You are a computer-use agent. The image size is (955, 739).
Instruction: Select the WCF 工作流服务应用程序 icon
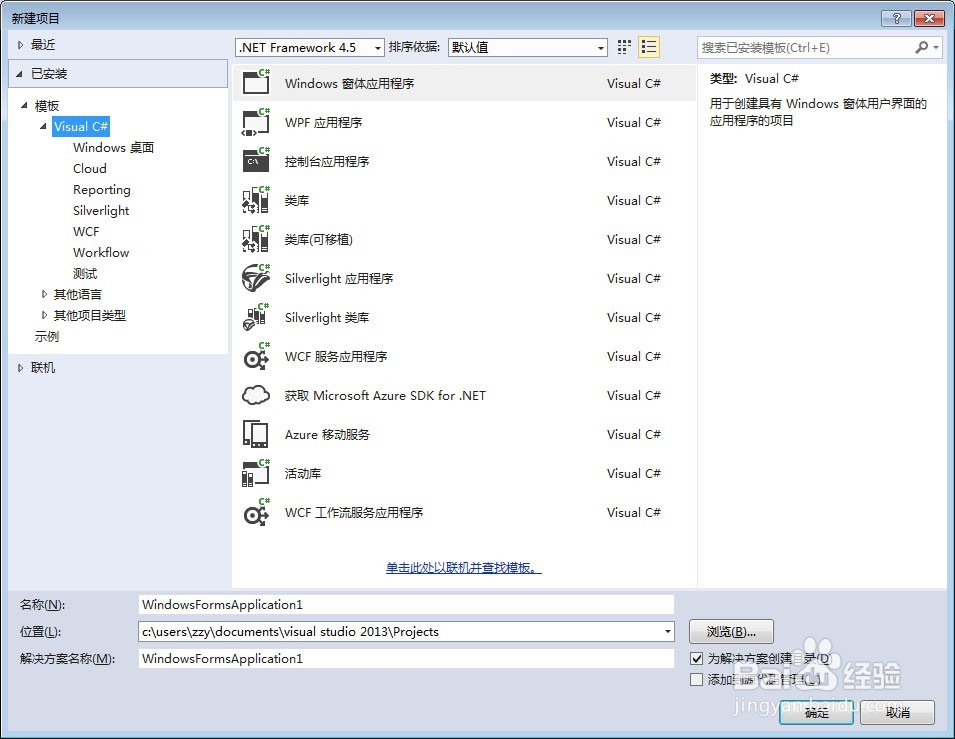point(256,512)
